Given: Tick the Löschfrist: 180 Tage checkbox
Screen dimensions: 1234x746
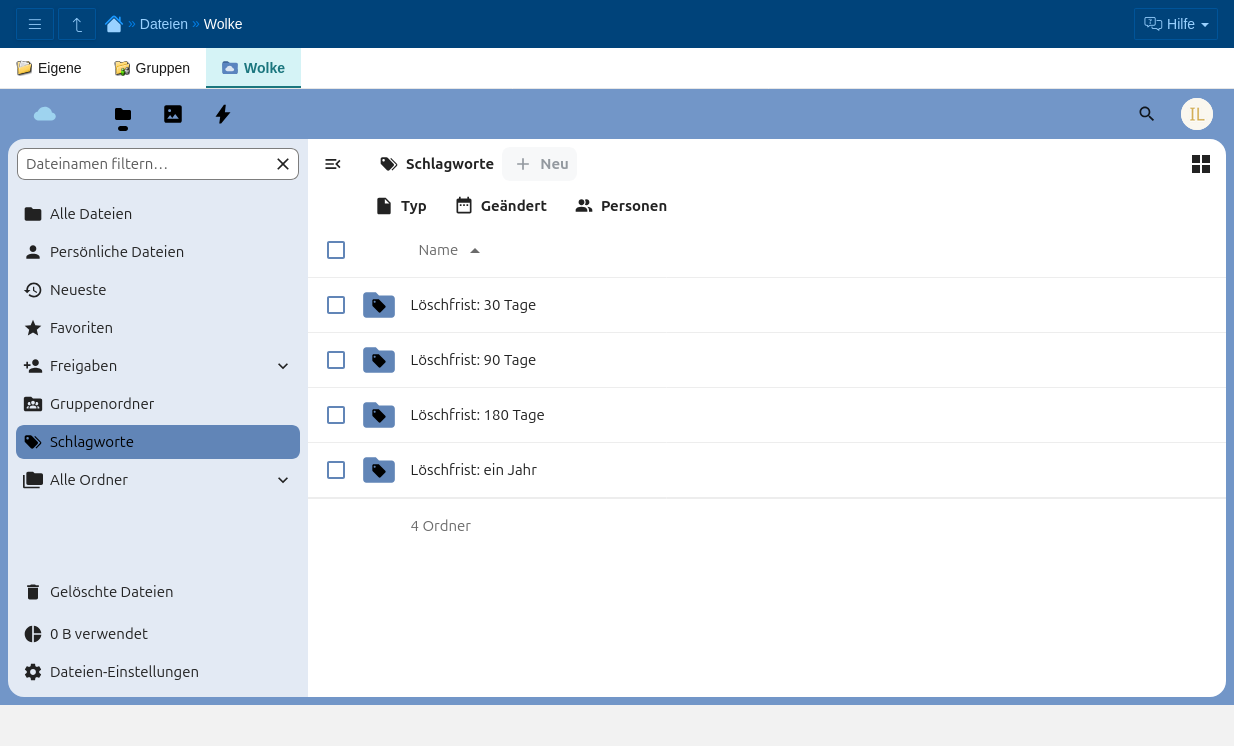Looking at the screenshot, I should pos(336,415).
